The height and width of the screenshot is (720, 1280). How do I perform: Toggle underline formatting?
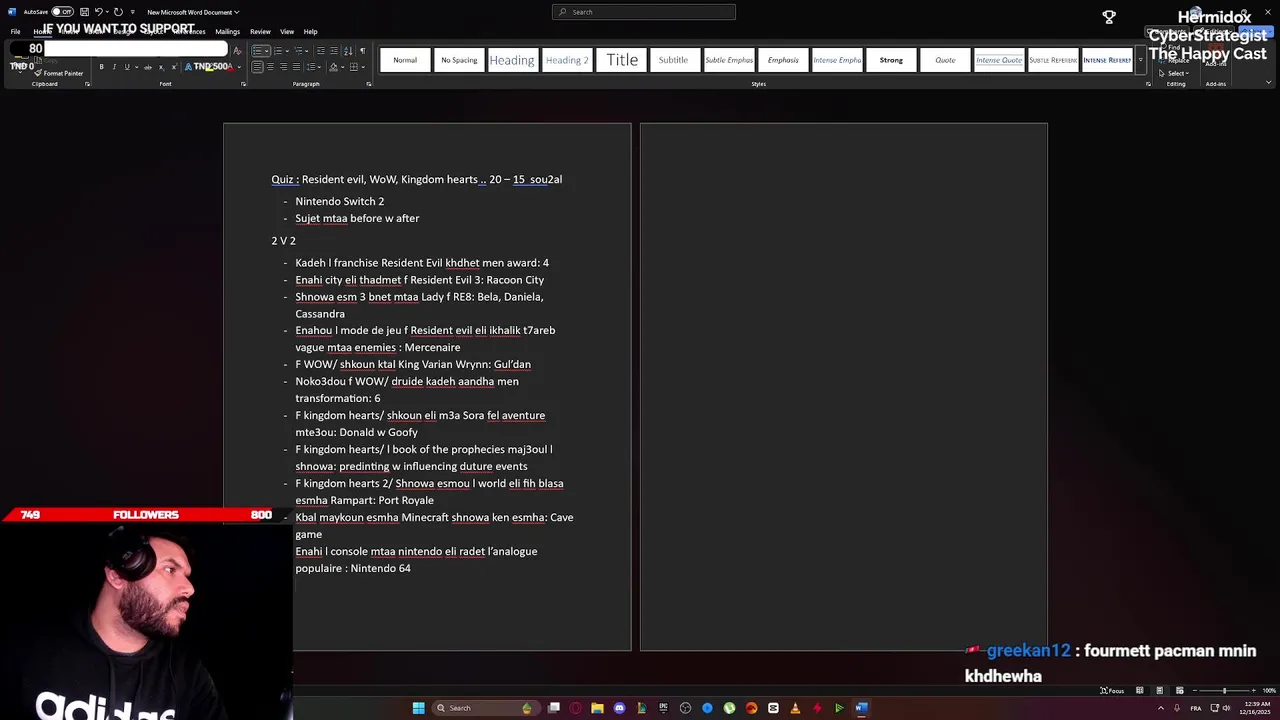[126, 67]
